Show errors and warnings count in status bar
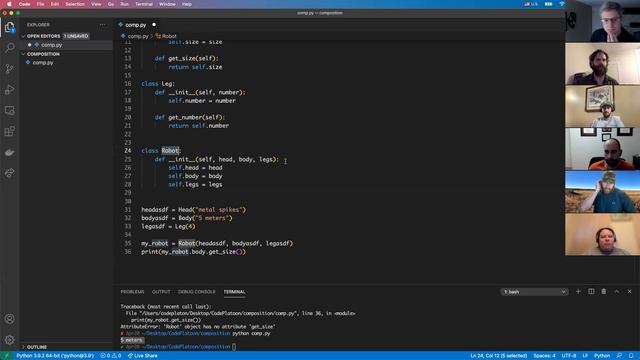 111,356
